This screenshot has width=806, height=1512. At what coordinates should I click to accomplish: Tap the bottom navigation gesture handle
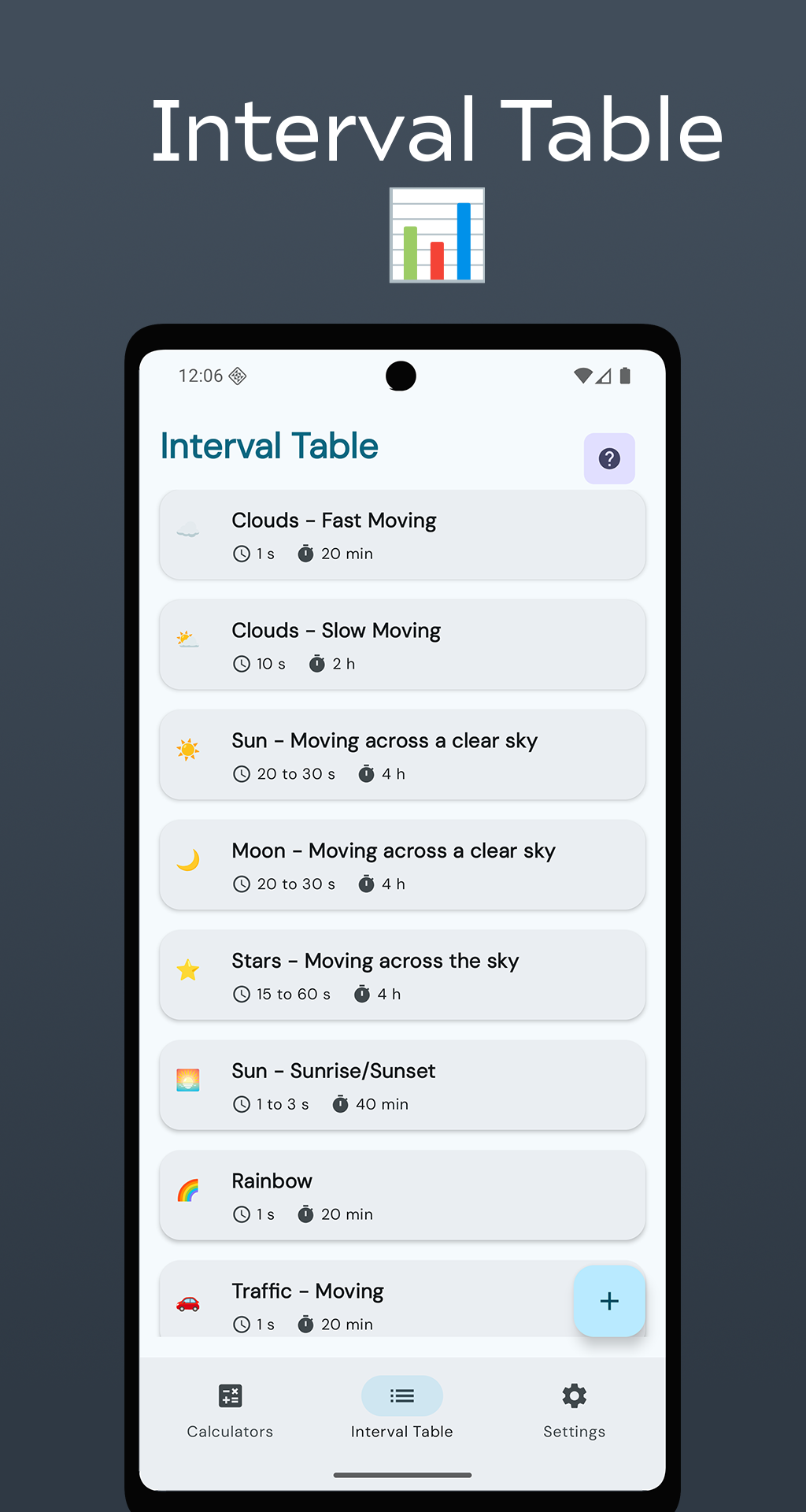point(402,1475)
